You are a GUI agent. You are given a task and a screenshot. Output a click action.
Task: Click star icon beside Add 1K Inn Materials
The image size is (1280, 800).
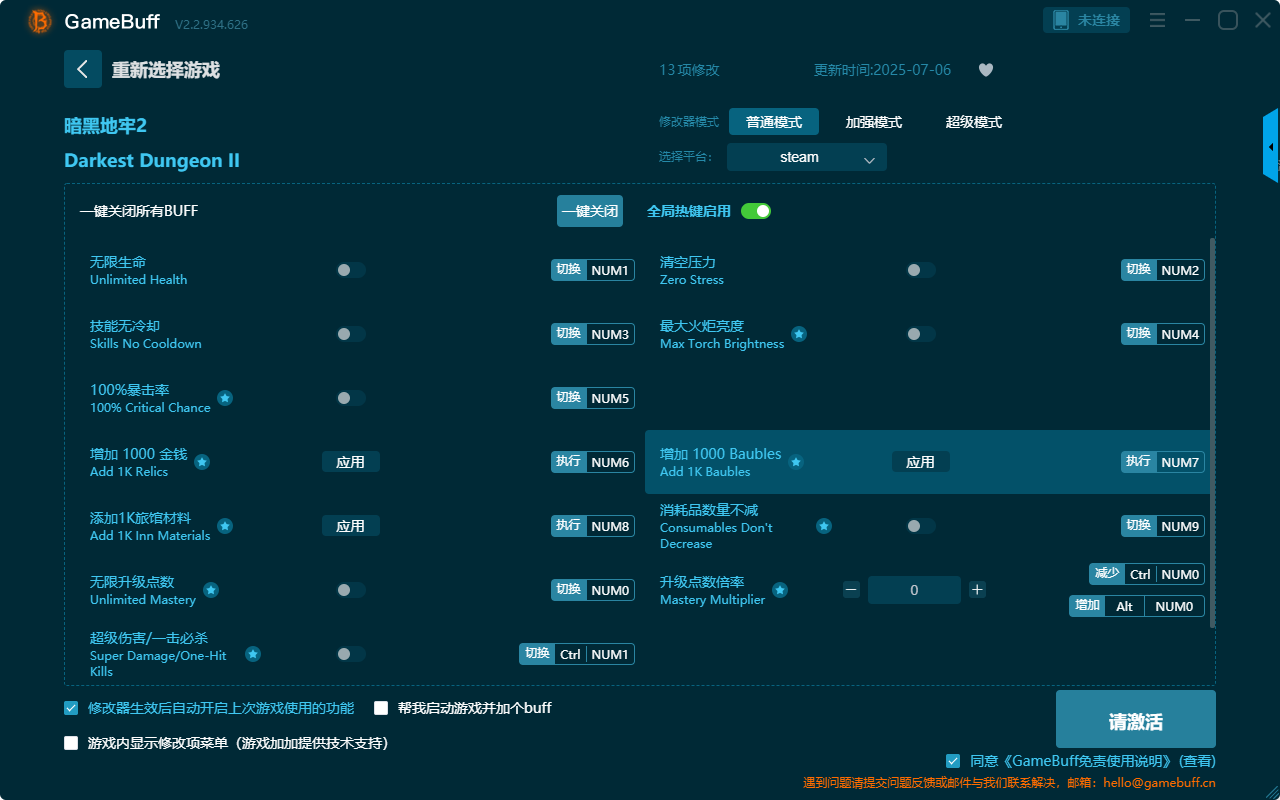[x=225, y=526]
